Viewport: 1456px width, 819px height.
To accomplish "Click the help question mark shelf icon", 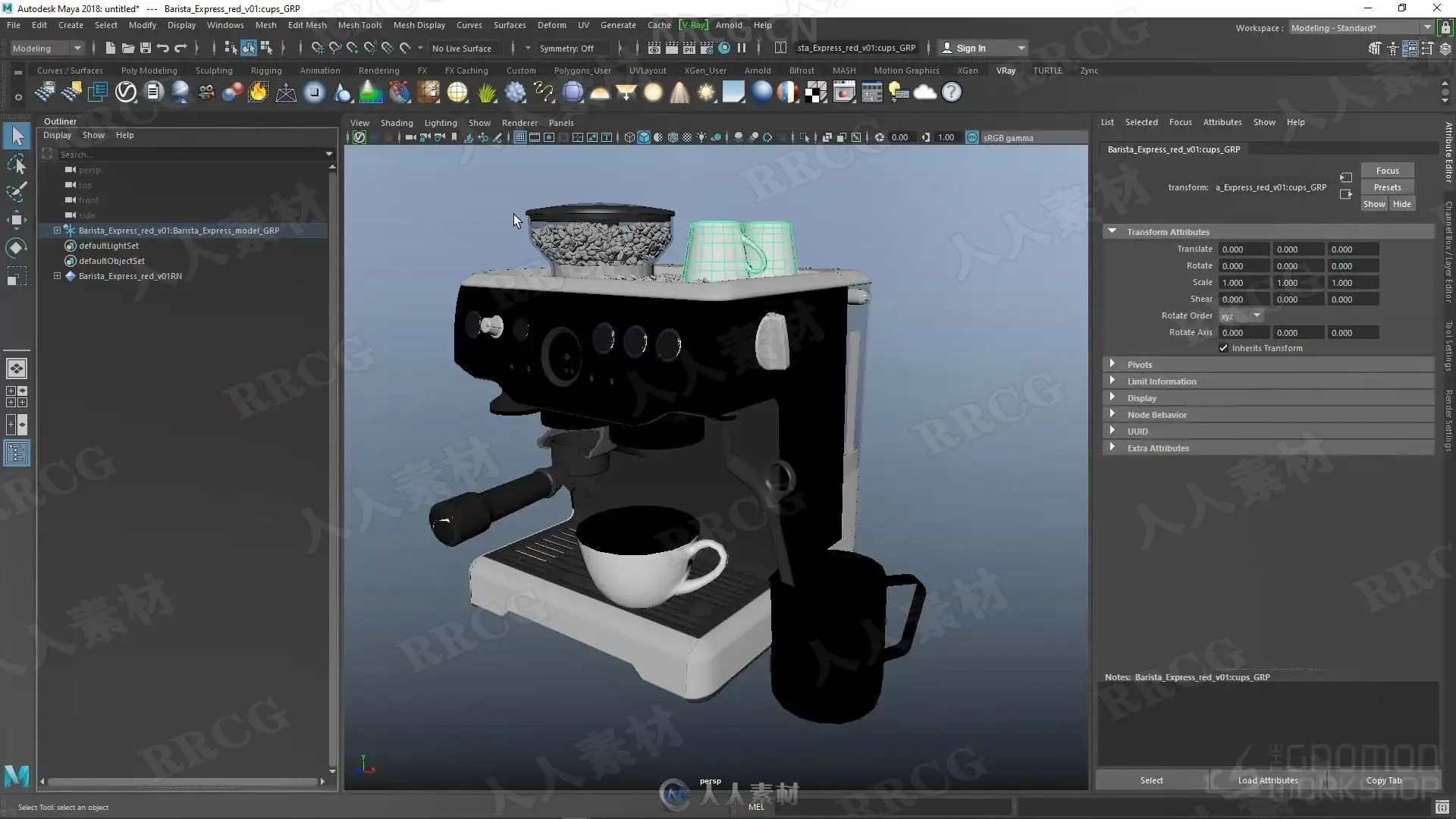I will pos(951,93).
